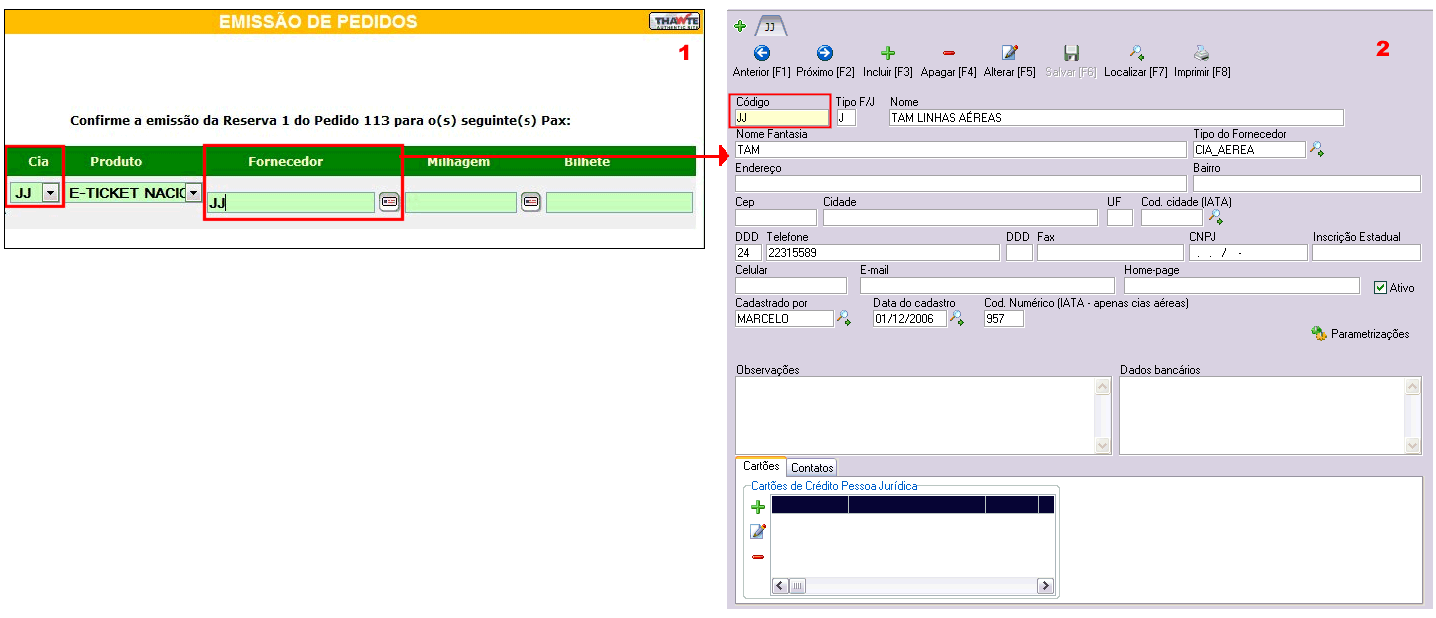Click the Home-page field

tap(1242, 286)
